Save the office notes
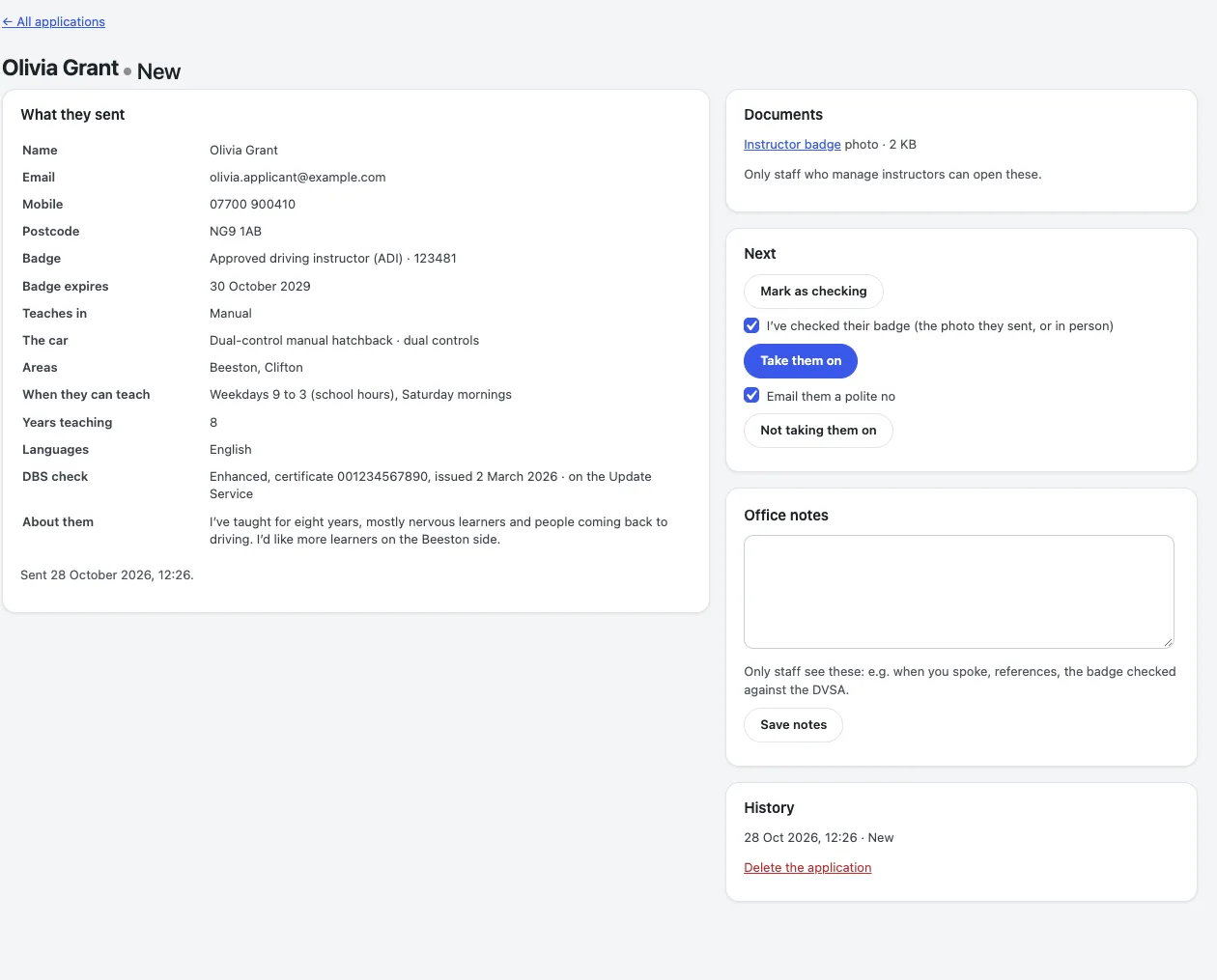The image size is (1217, 980). point(793,724)
